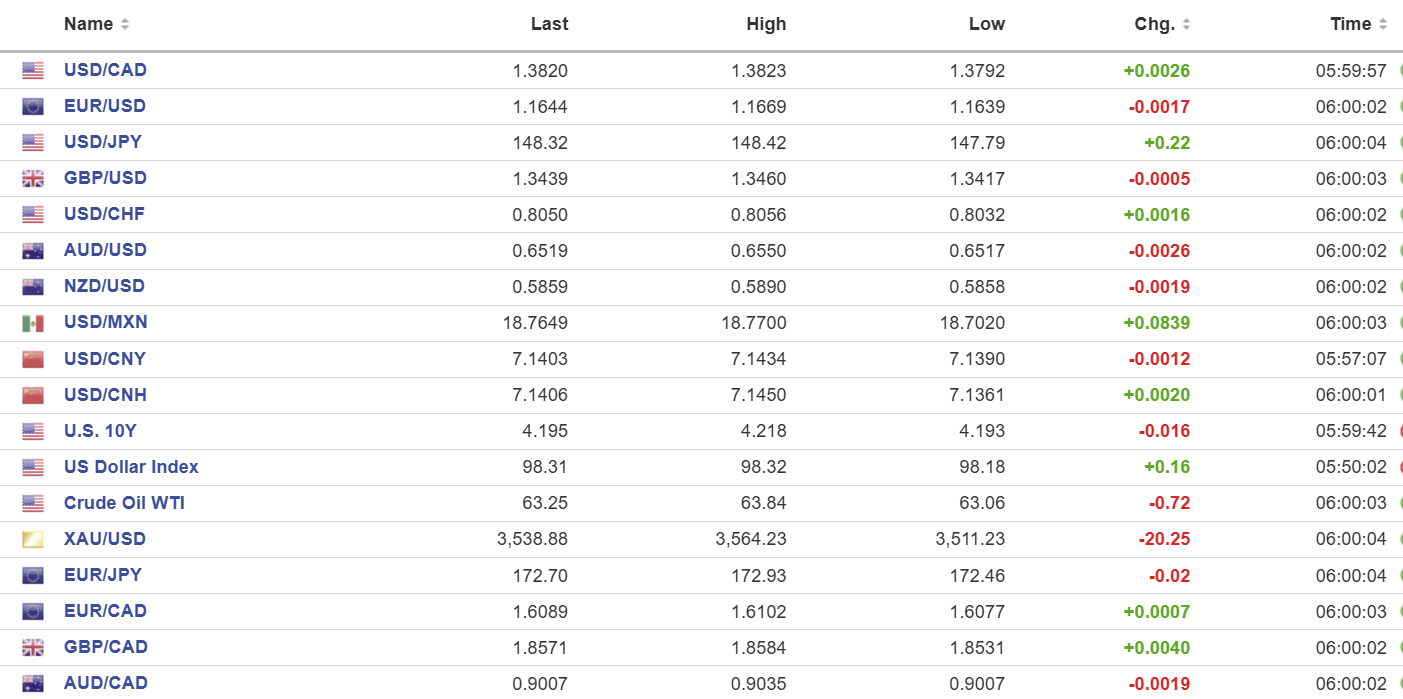Open the Crude Oil WTI link

pyautogui.click(x=124, y=503)
